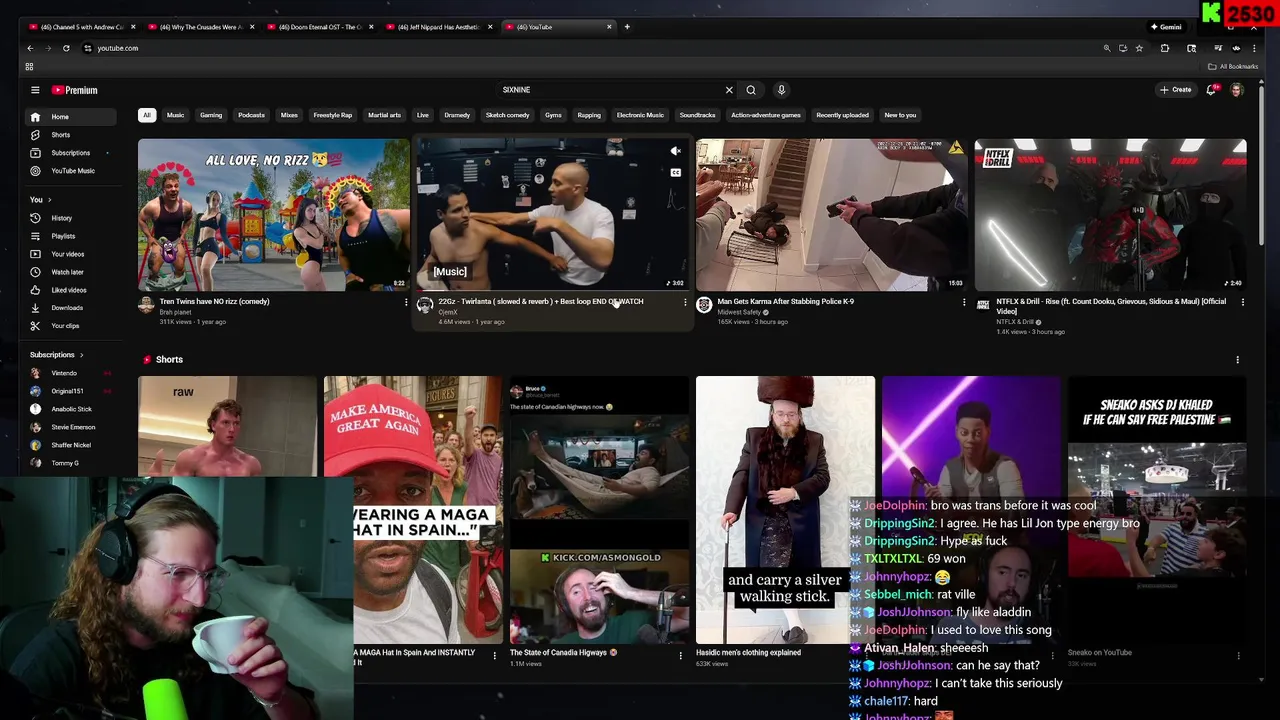Open Liked videos in the sidebar
The height and width of the screenshot is (720, 1280).
tap(72, 290)
